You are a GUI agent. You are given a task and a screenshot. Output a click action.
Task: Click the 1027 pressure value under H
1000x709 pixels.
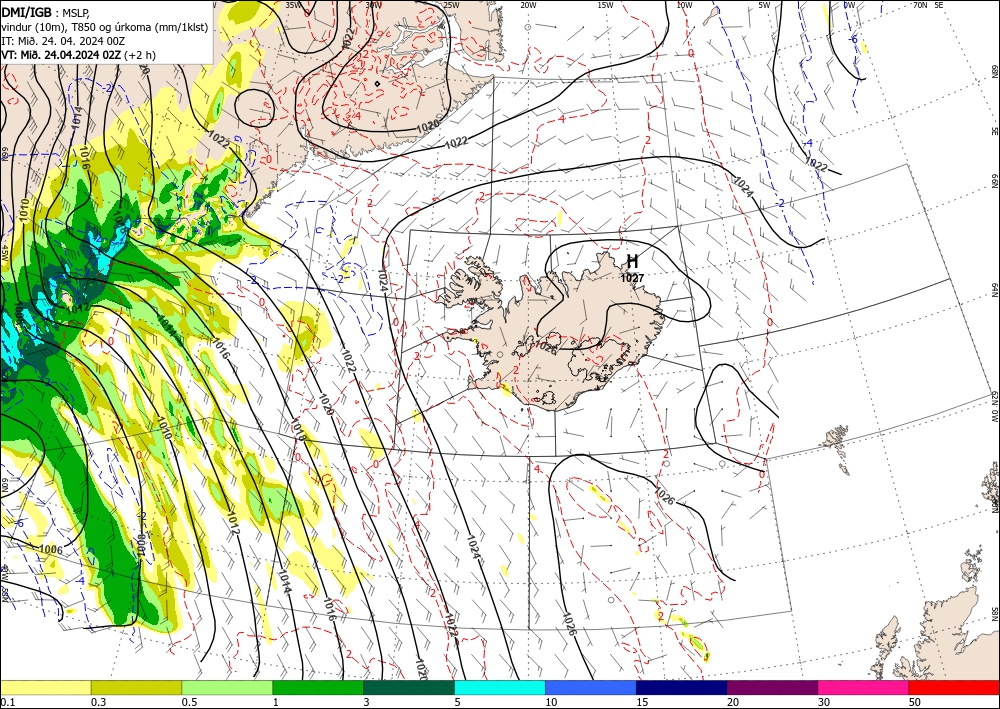coord(632,278)
